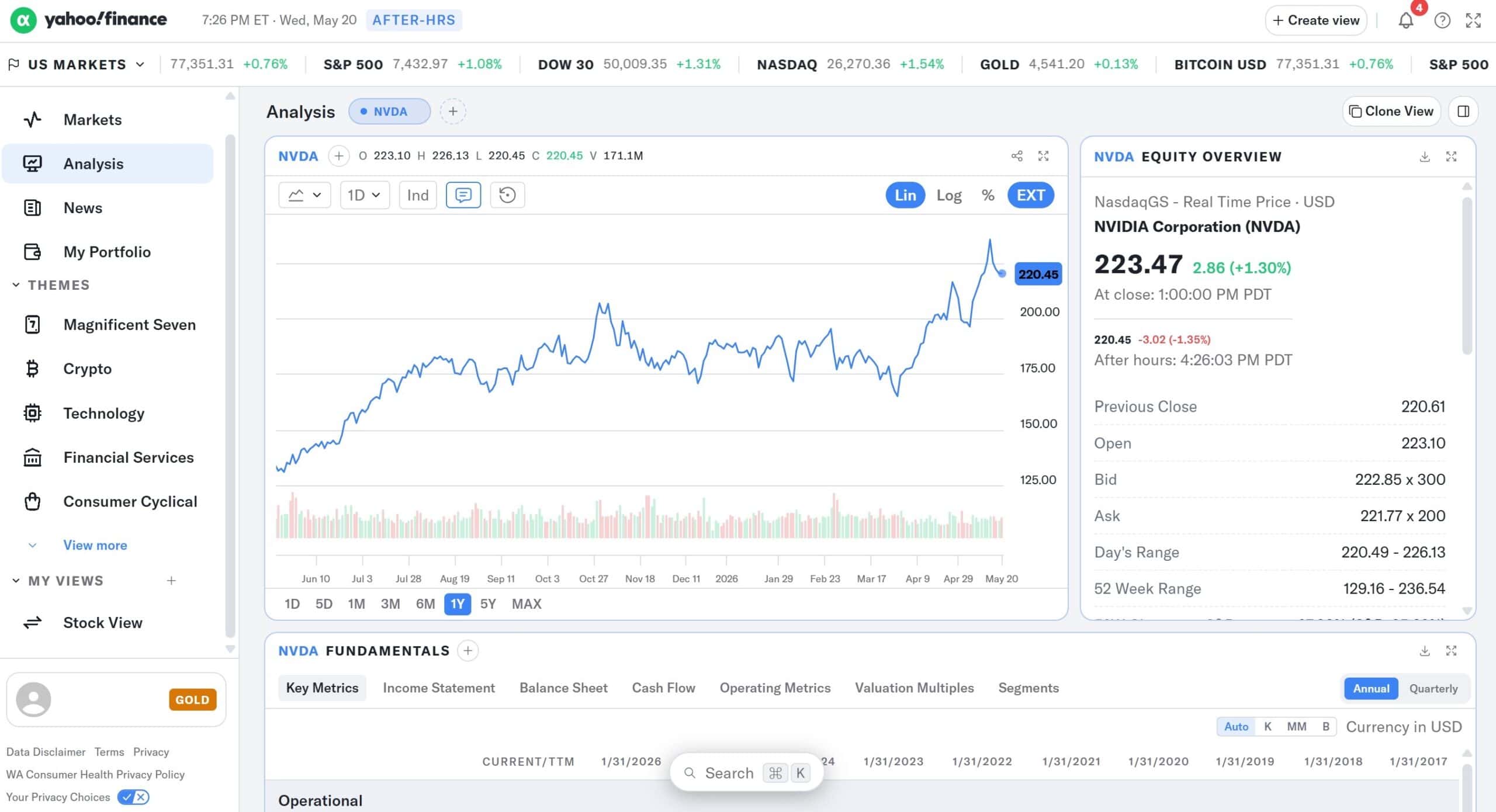Add a new view under My Views
1496x812 pixels.
coord(171,581)
